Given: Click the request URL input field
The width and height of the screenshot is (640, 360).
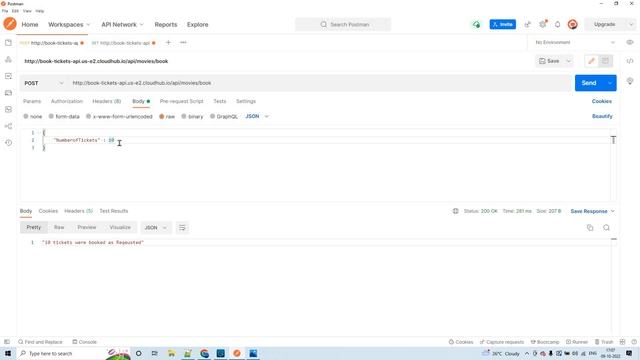Looking at the screenshot, I should click(x=320, y=83).
